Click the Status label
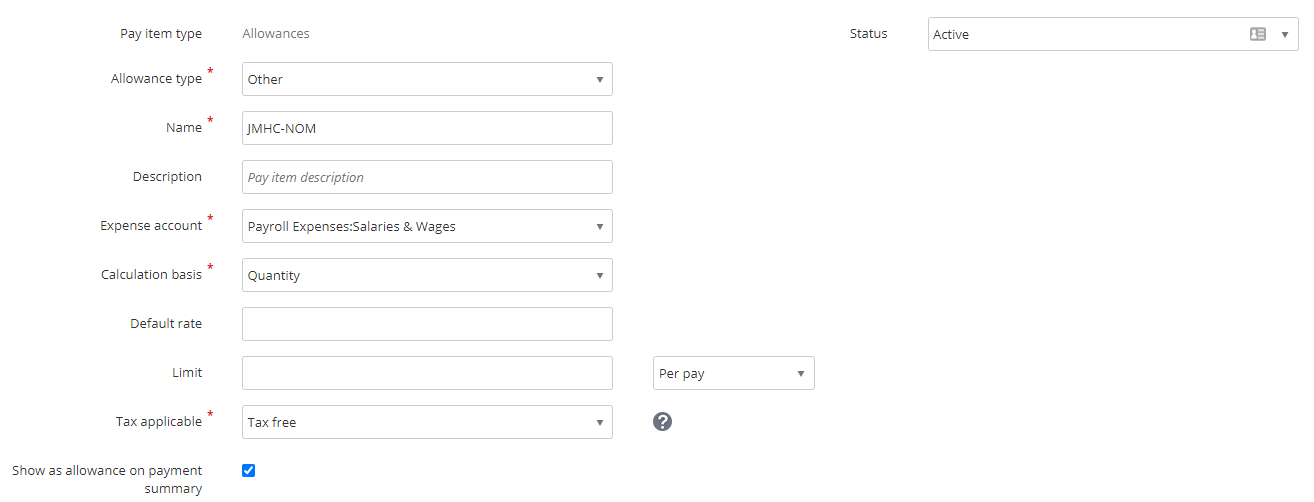Image resolution: width=1314 pixels, height=502 pixels. [x=868, y=33]
